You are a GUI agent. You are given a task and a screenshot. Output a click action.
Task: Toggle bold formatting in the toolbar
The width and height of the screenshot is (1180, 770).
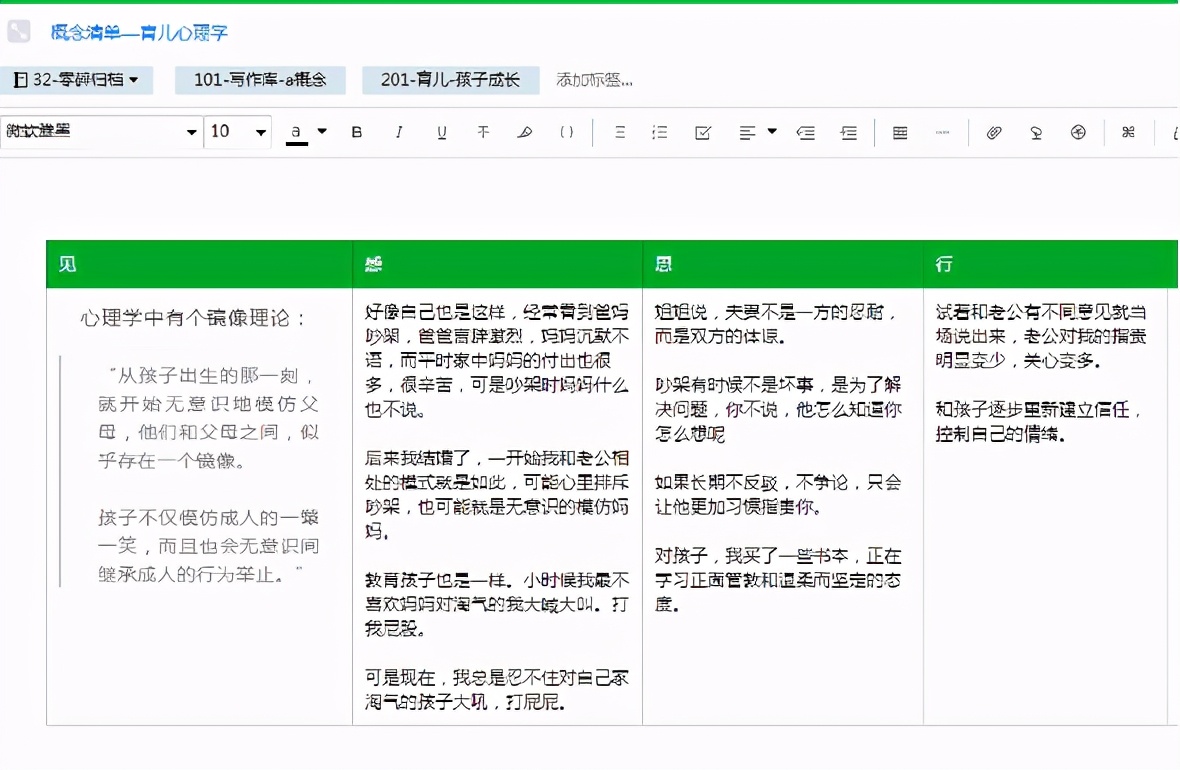[x=357, y=132]
